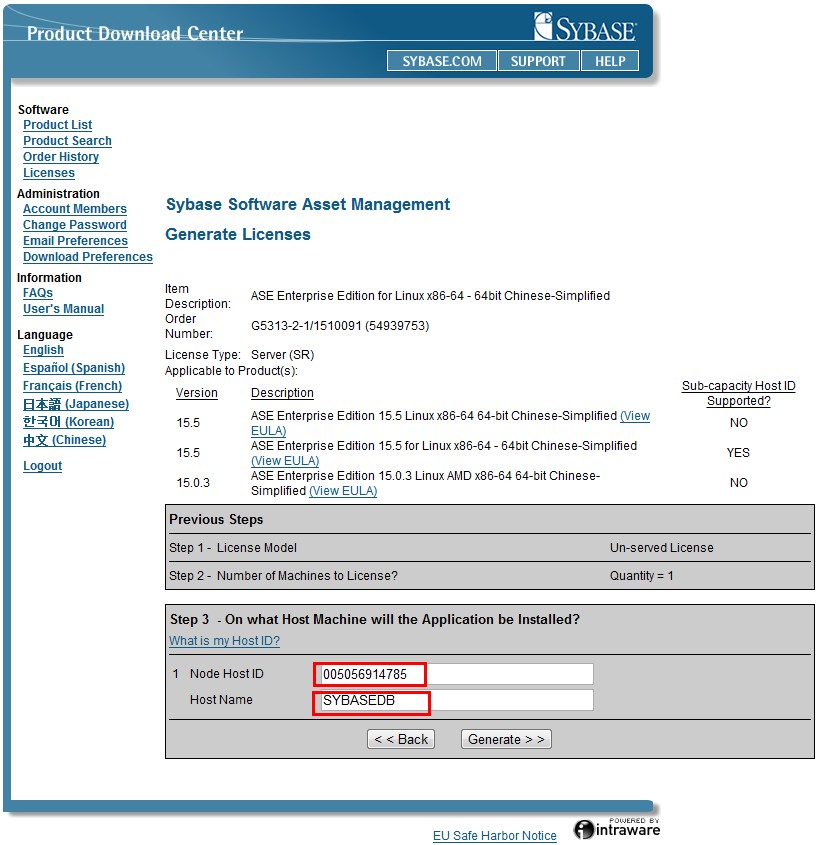The height and width of the screenshot is (845, 818).
Task: Open Change Password under Administration
Action: (74, 225)
